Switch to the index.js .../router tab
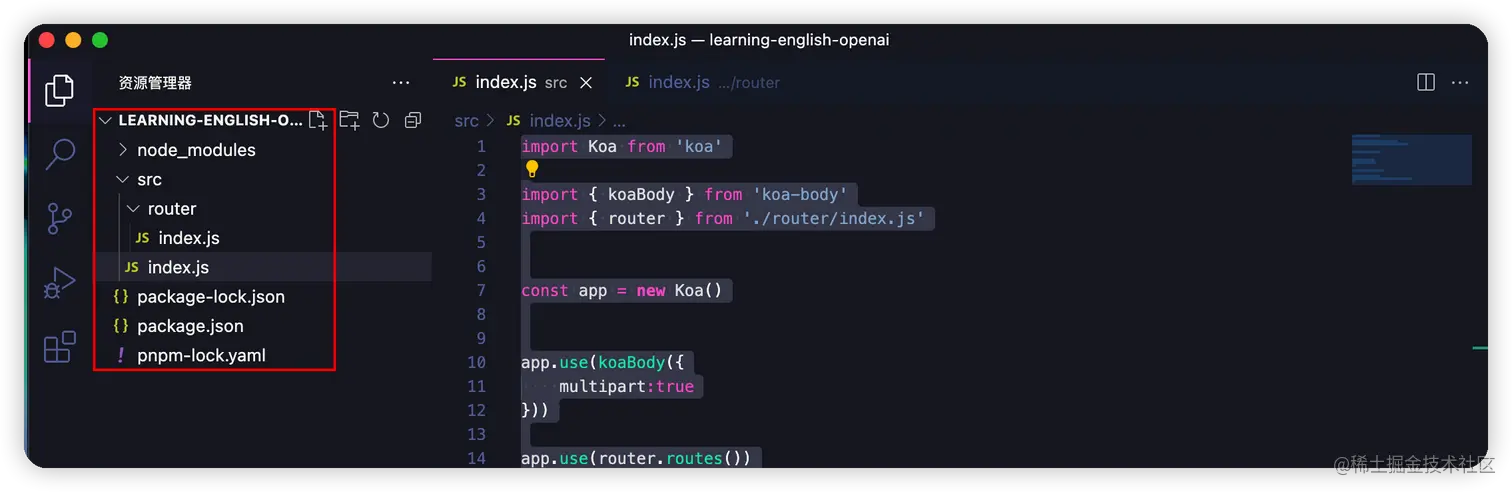The image size is (1512, 492). [702, 82]
